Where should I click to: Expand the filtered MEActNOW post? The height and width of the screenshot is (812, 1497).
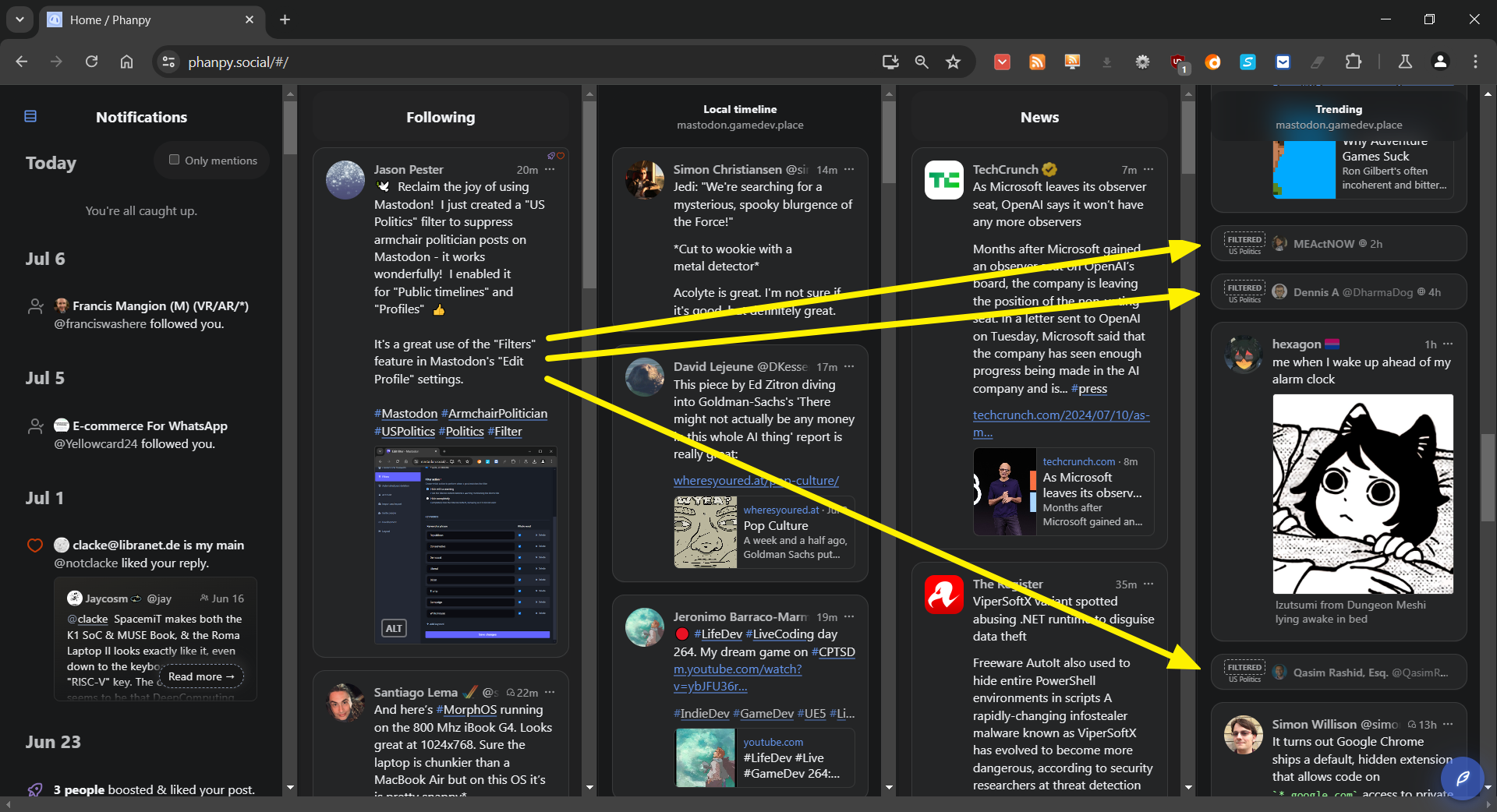pos(1339,244)
